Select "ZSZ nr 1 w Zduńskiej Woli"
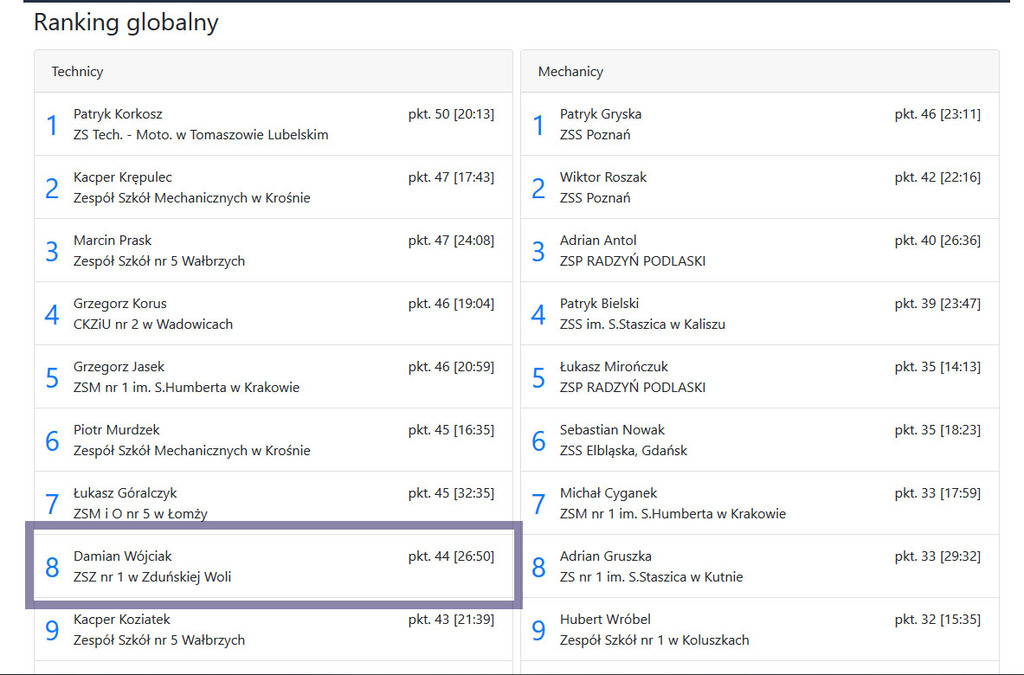This screenshot has width=1024, height=675. click(x=152, y=578)
